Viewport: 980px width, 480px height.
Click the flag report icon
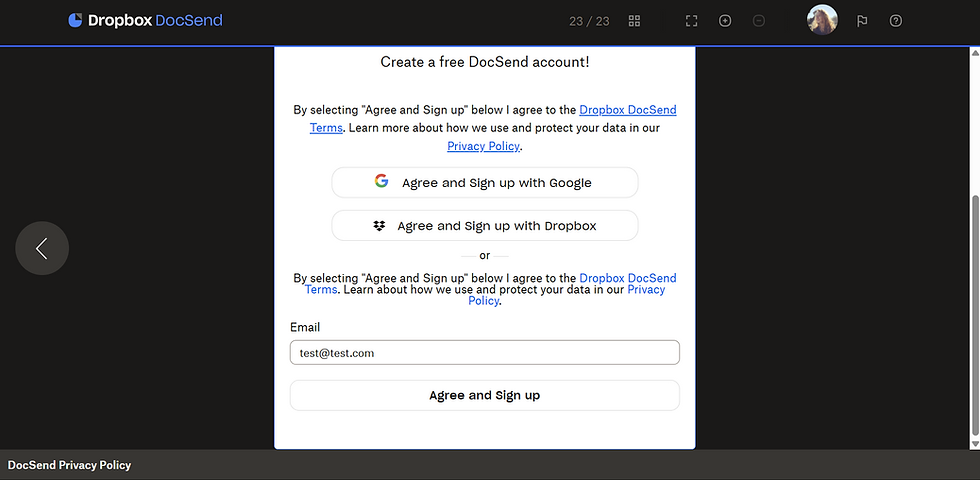tap(862, 21)
